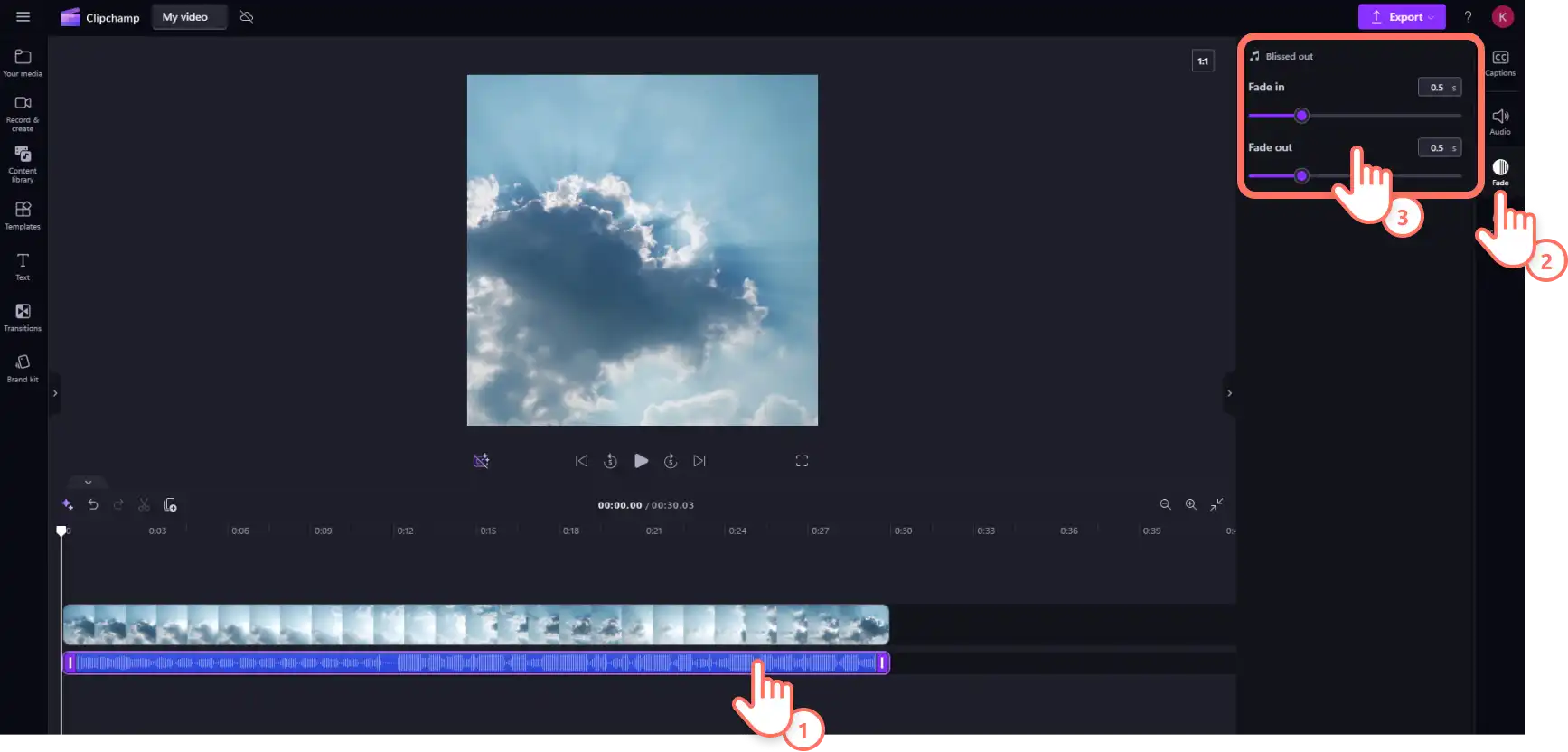
Task: Open the hamburger main menu
Action: point(23,17)
